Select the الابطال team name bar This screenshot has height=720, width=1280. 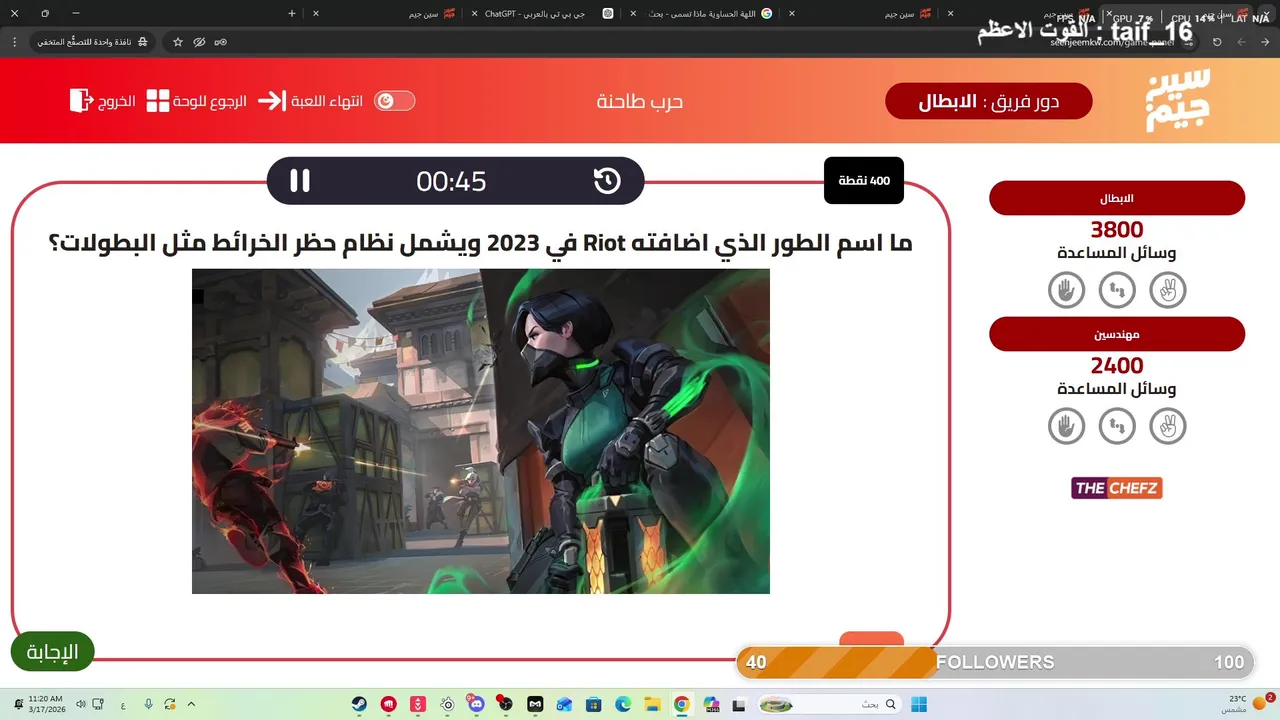click(x=1117, y=198)
